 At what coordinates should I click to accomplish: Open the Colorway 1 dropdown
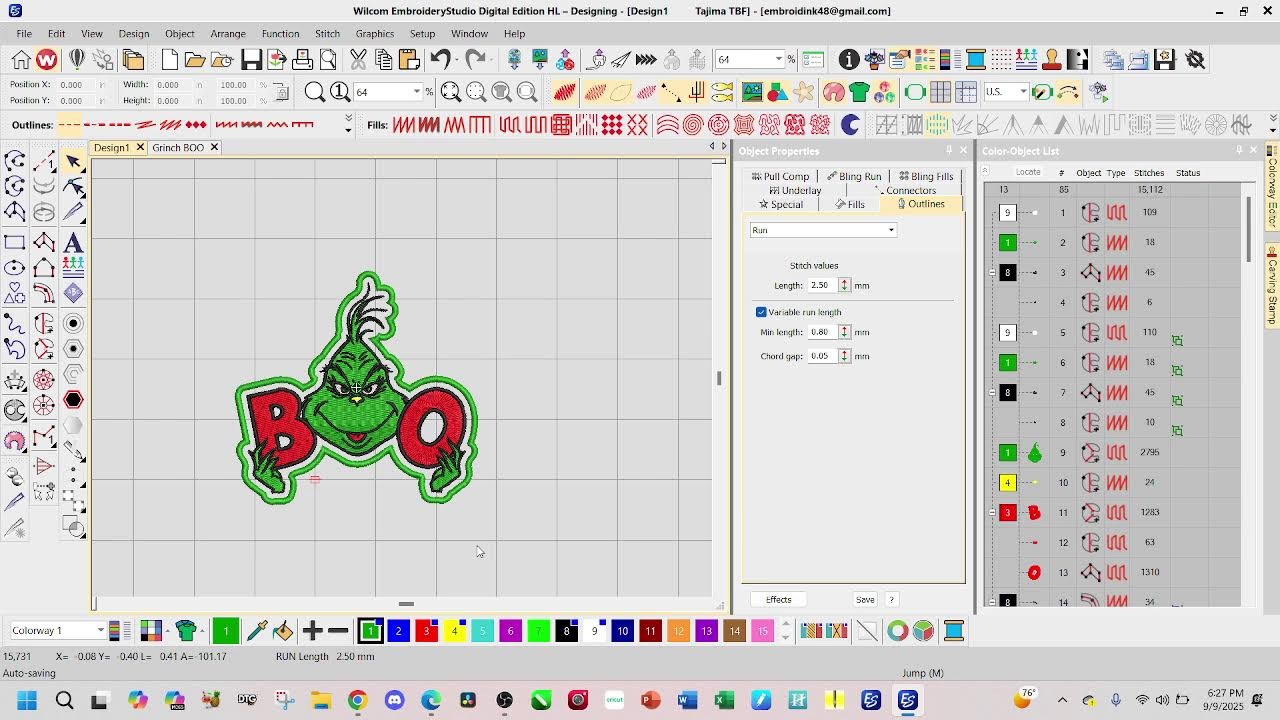tap(100, 631)
